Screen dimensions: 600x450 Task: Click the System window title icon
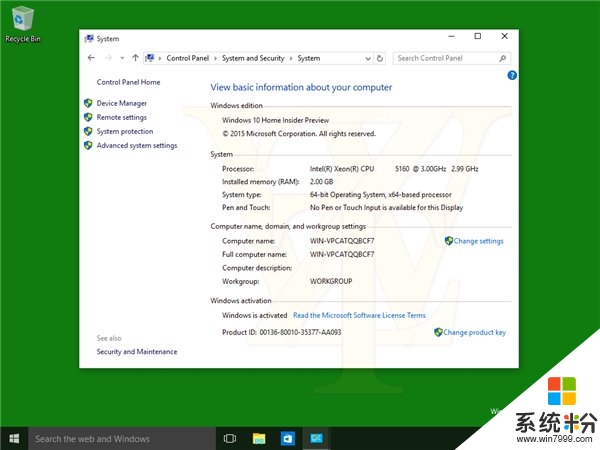click(x=89, y=38)
